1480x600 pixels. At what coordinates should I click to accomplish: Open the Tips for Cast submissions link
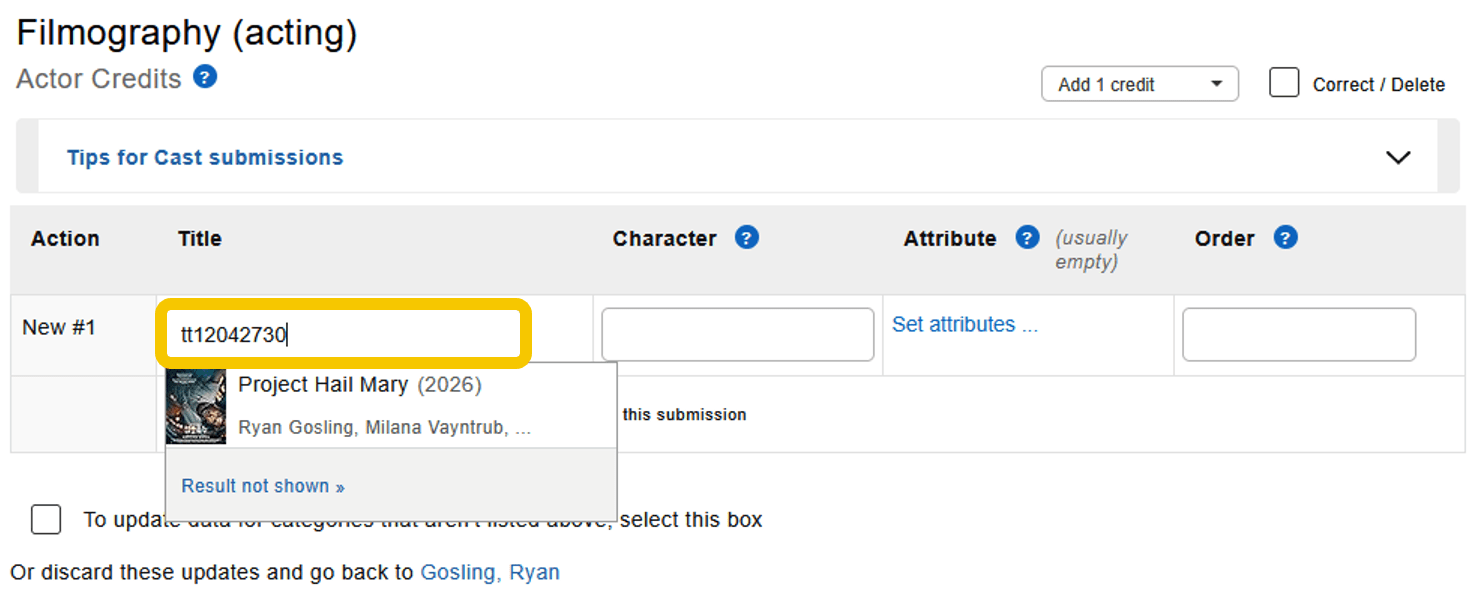coord(205,157)
